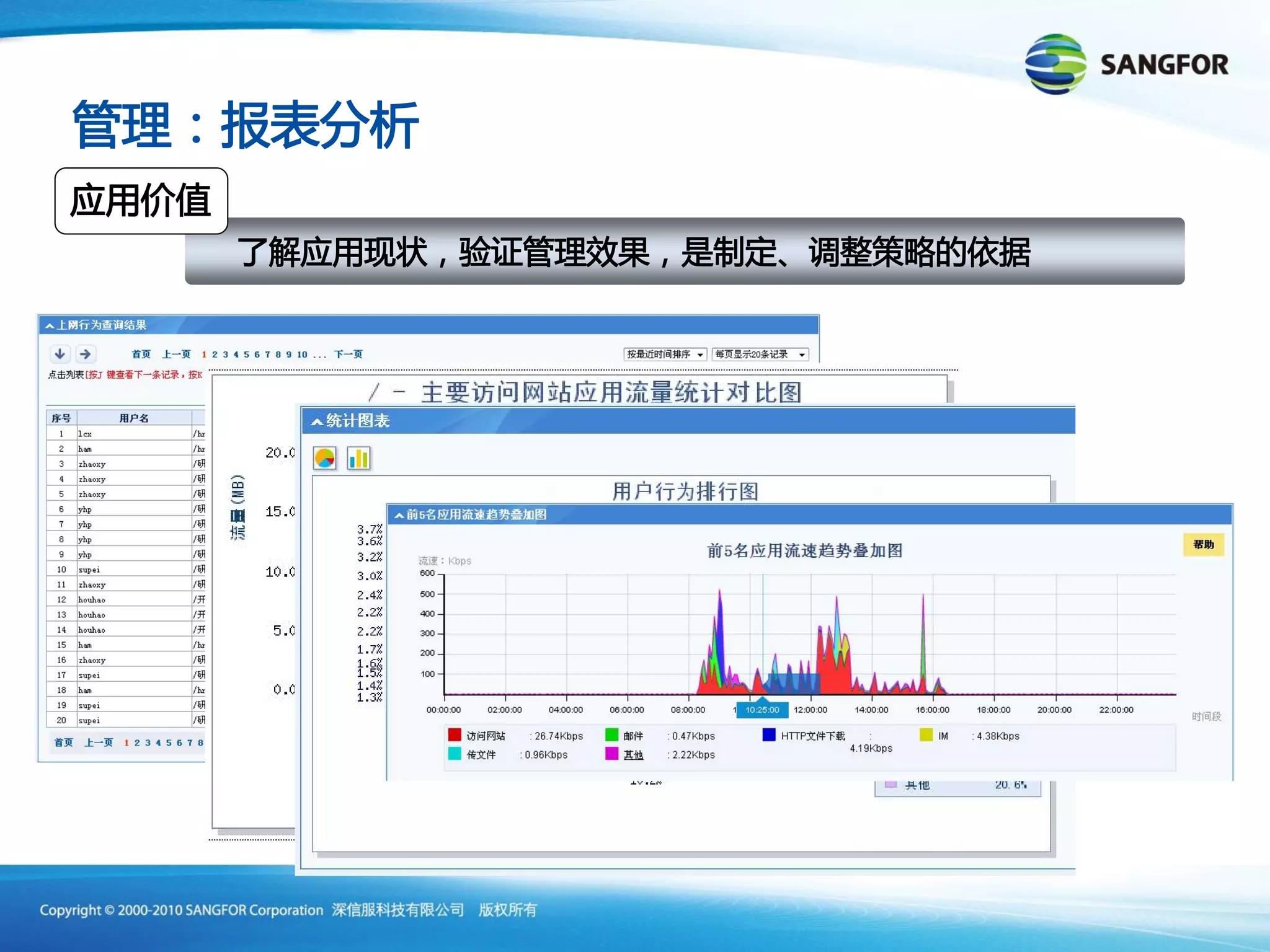1270x952 pixels.
Task: Click the green 邮件 legend swatch
Action: 611,735
